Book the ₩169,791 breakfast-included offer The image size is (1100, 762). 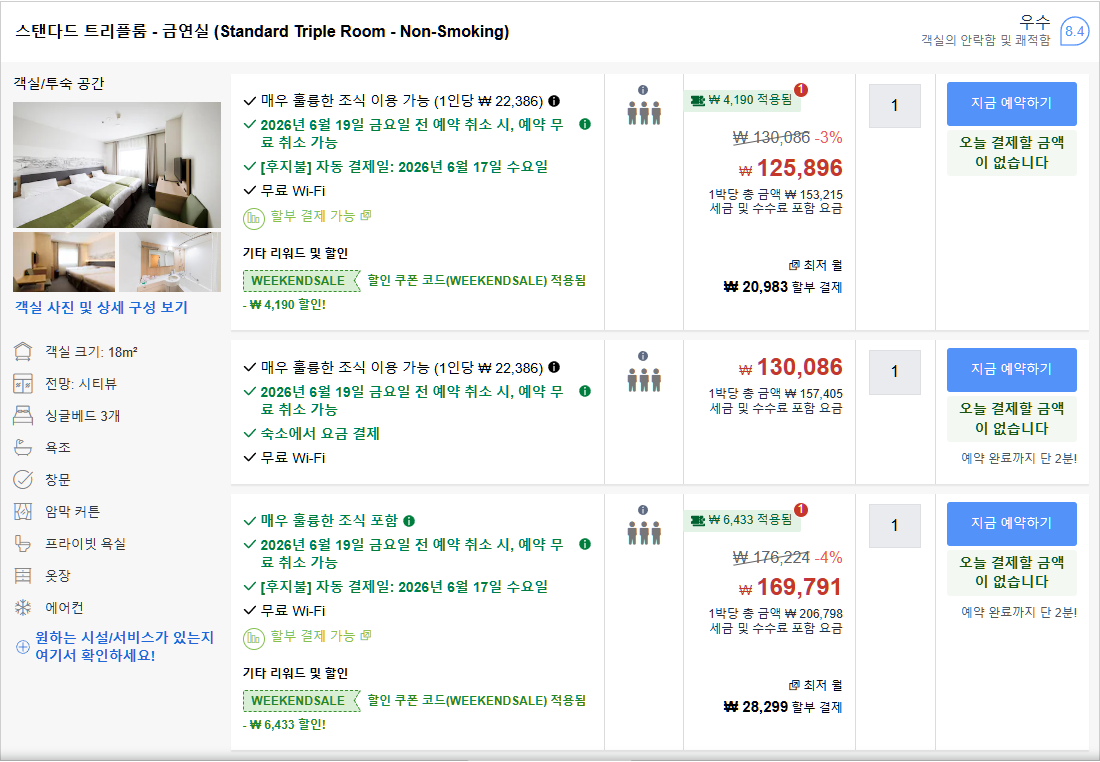point(1011,523)
